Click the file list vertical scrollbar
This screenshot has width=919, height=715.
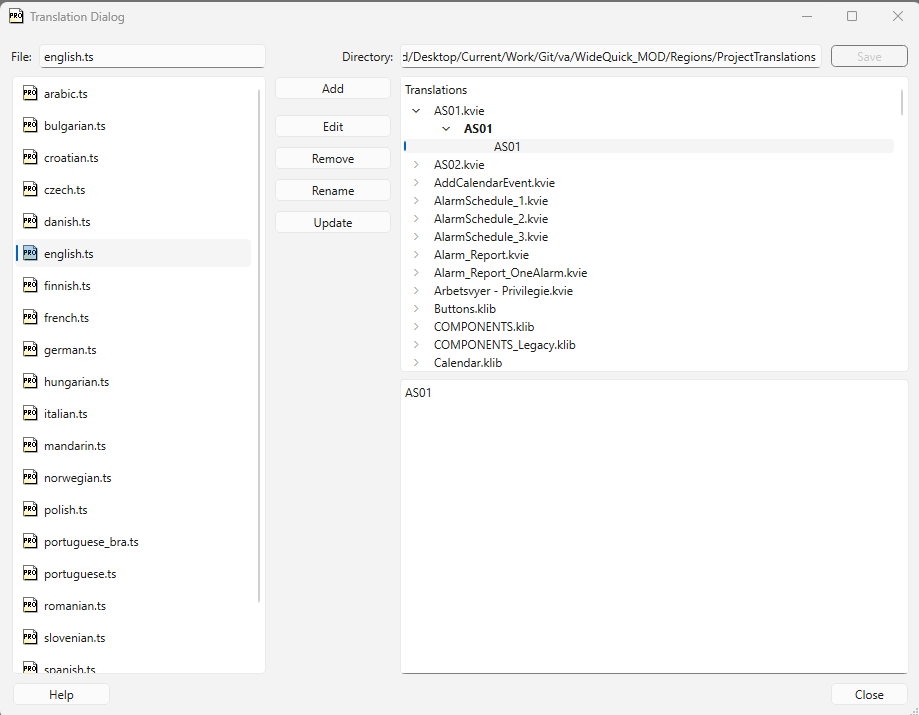tap(258, 346)
